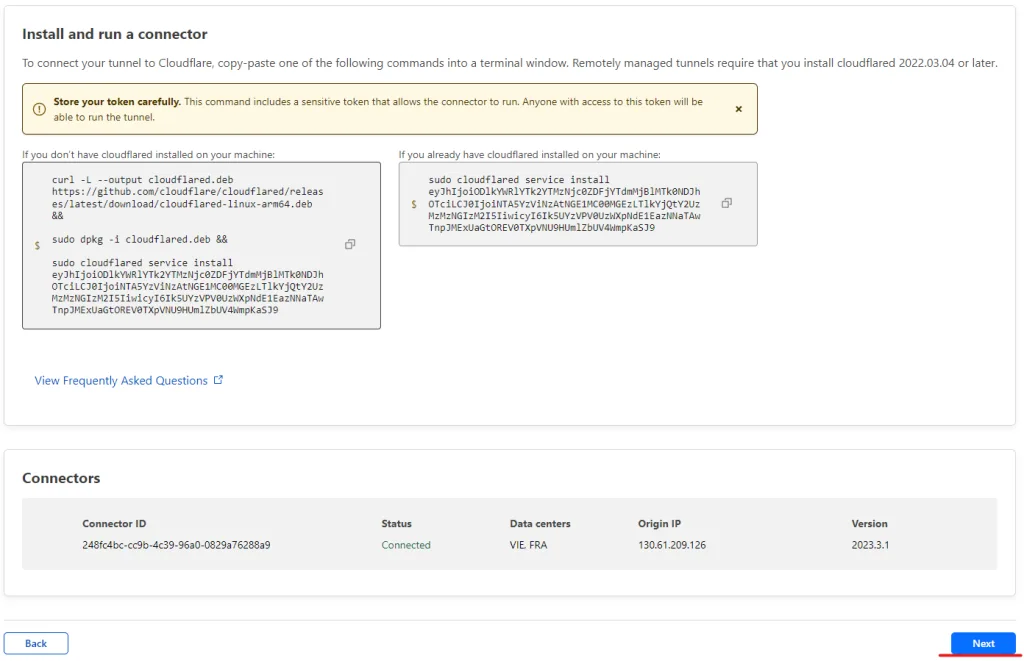
Task: Click the 'If you already have cloudflared installed' label
Action: [530, 155]
